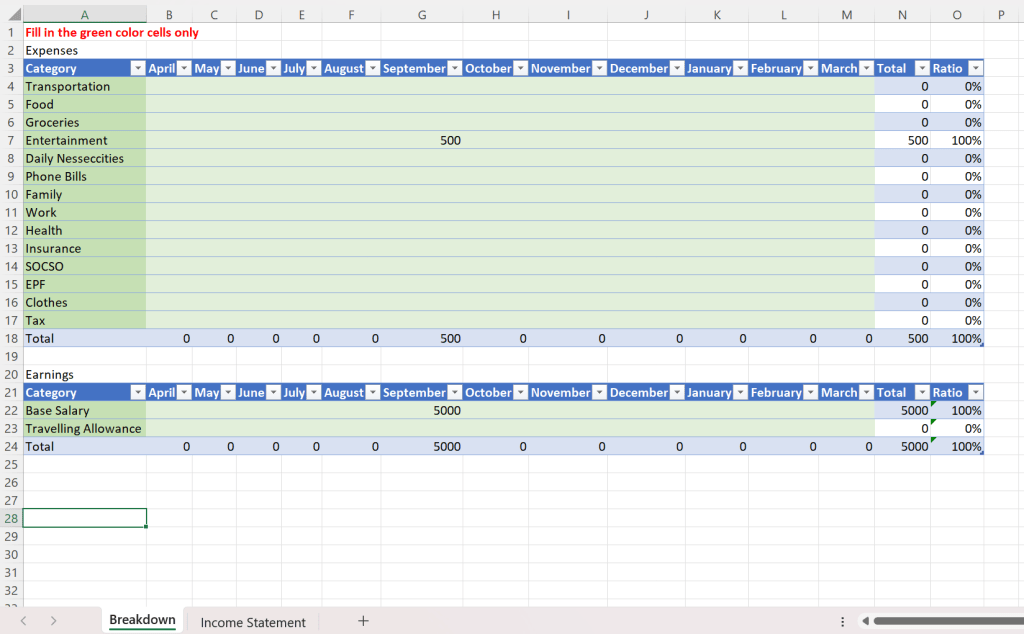Open Expenses table Category filter arrow

point(138,68)
